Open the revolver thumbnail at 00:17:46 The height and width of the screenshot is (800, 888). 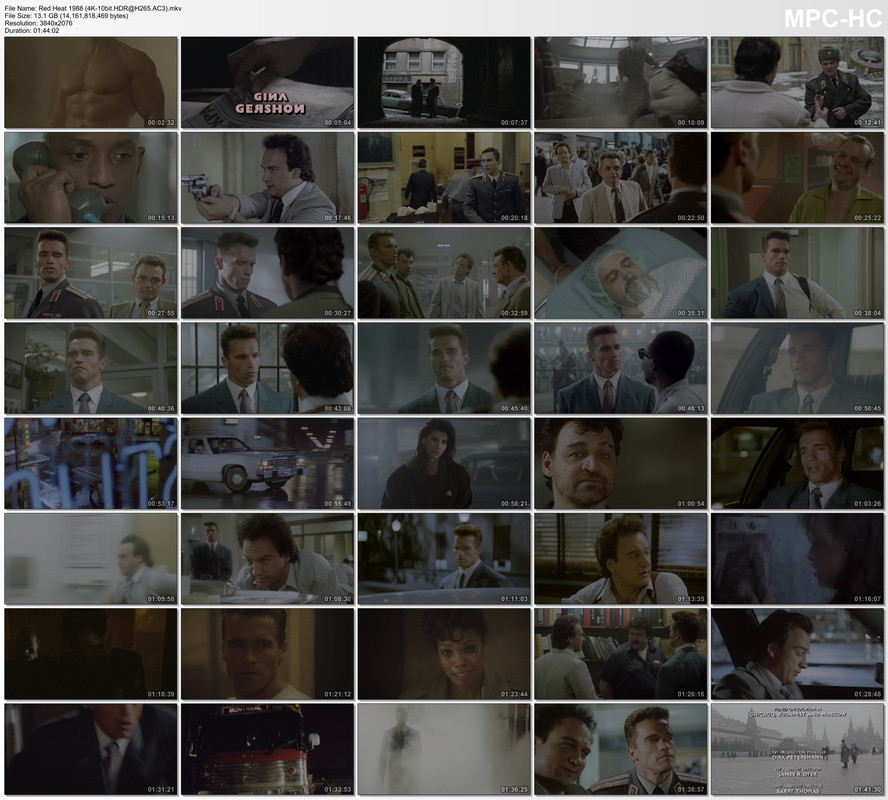point(267,178)
